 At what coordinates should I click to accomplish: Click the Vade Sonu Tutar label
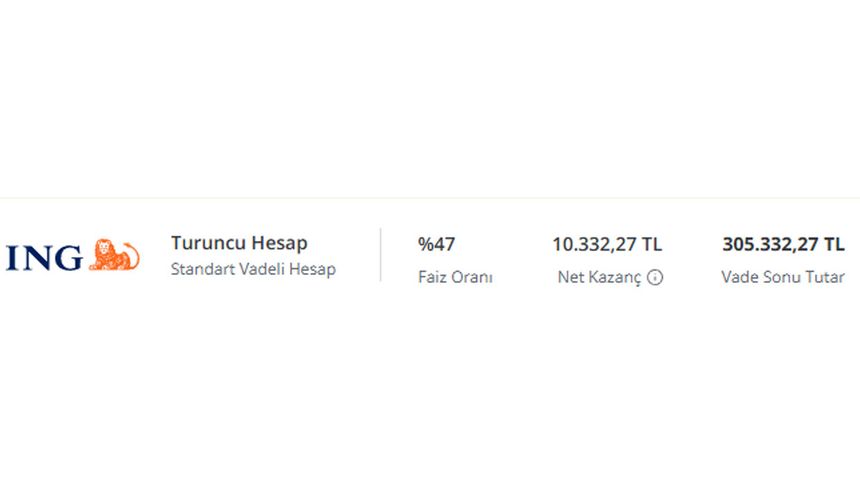tap(783, 277)
